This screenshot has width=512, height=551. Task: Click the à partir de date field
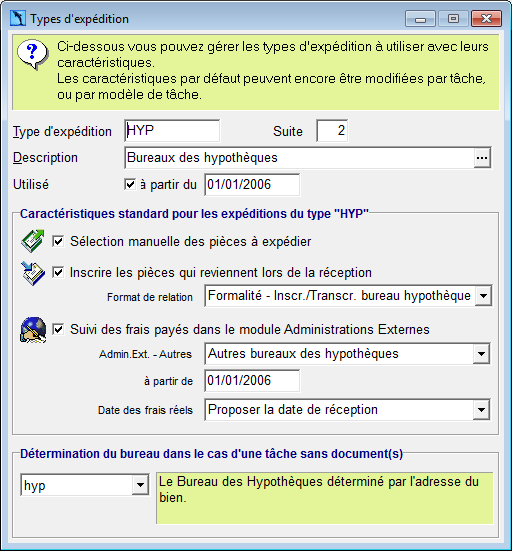point(252,381)
